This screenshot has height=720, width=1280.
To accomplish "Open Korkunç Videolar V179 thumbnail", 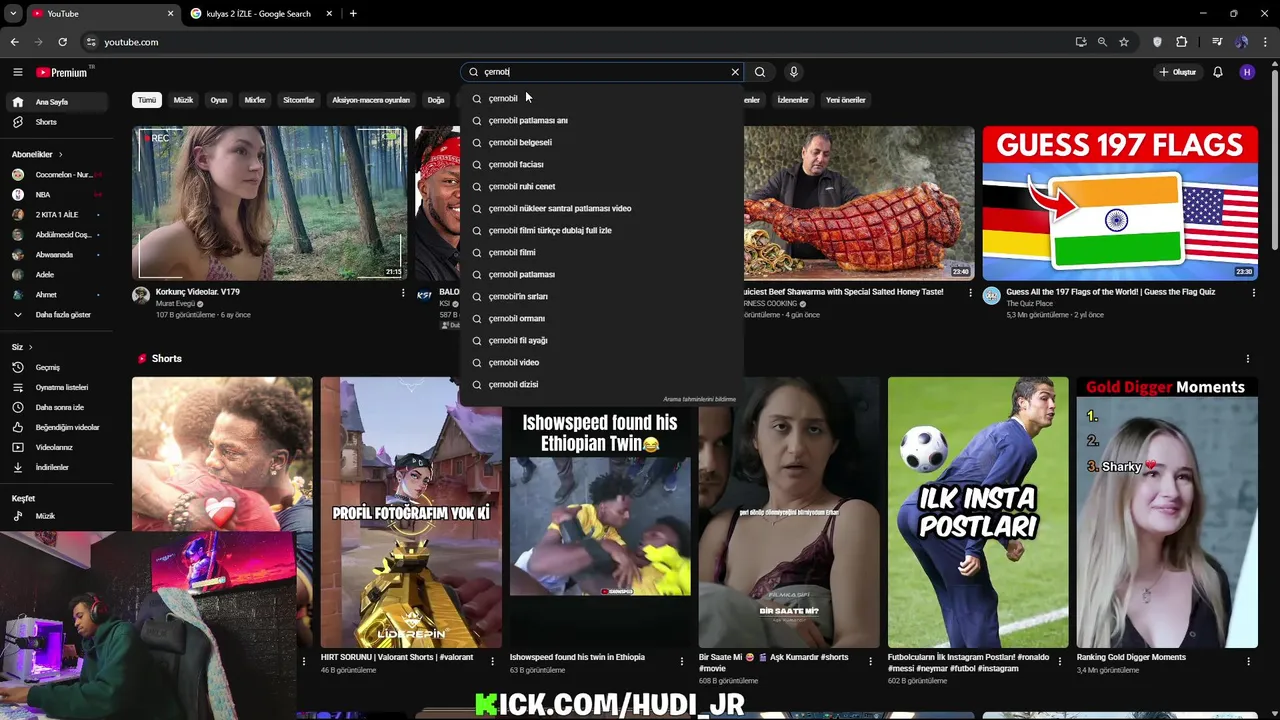I will (x=269, y=202).
